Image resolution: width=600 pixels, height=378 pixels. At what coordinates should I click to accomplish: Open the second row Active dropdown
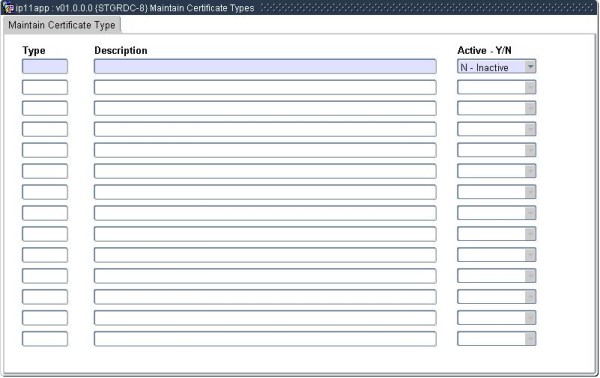click(496, 88)
